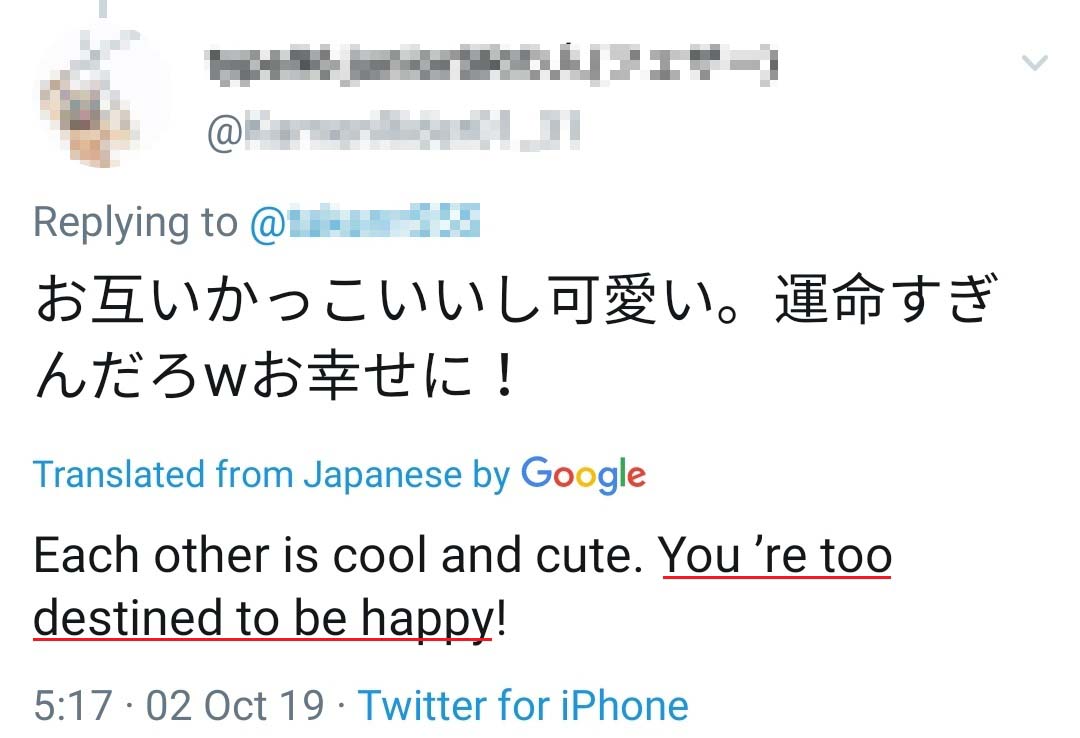
Task: Tap the 5:17 timestamp
Action: tap(72, 705)
